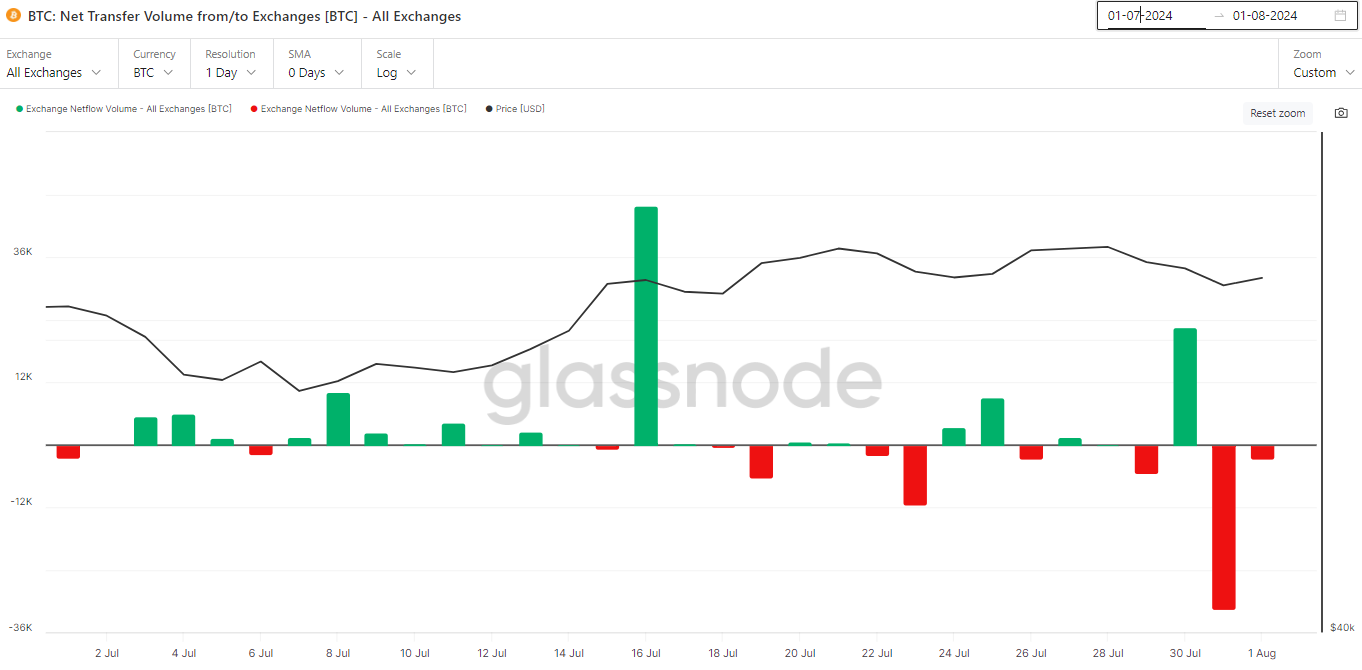This screenshot has width=1362, height=670.
Task: Click the camera screenshot icon
Action: (1341, 113)
